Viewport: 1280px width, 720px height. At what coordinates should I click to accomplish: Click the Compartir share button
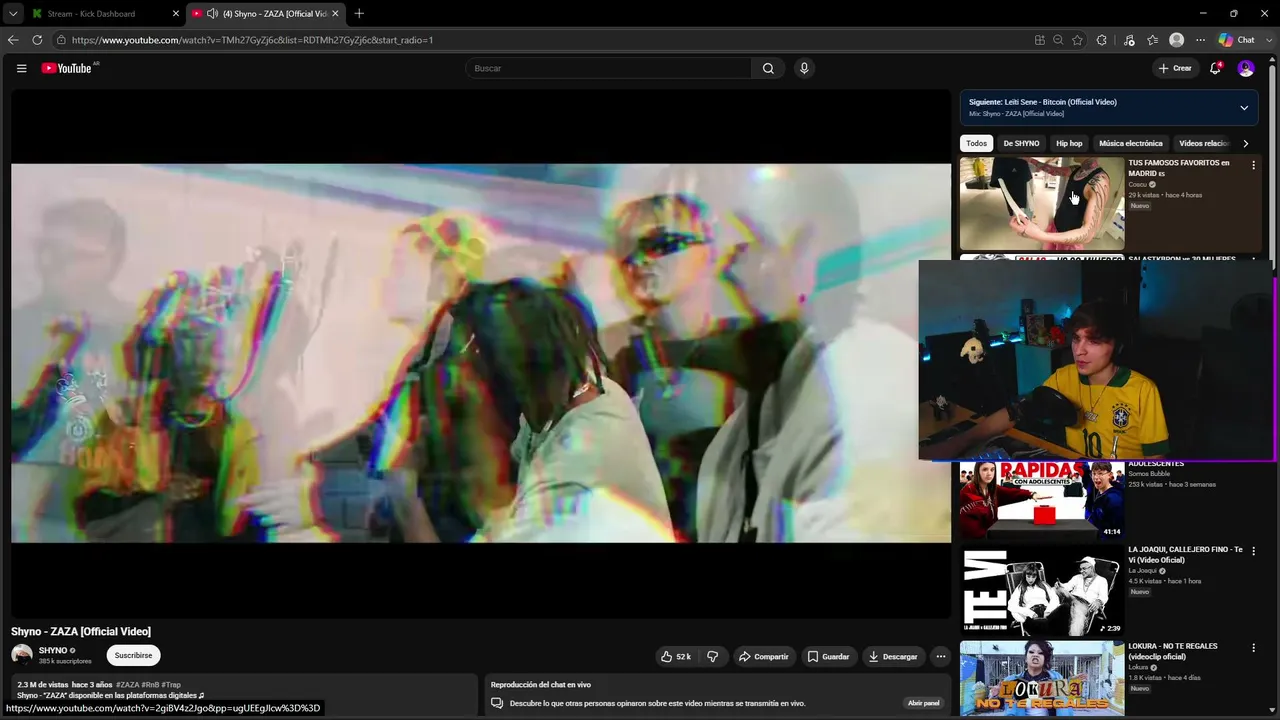pos(763,657)
